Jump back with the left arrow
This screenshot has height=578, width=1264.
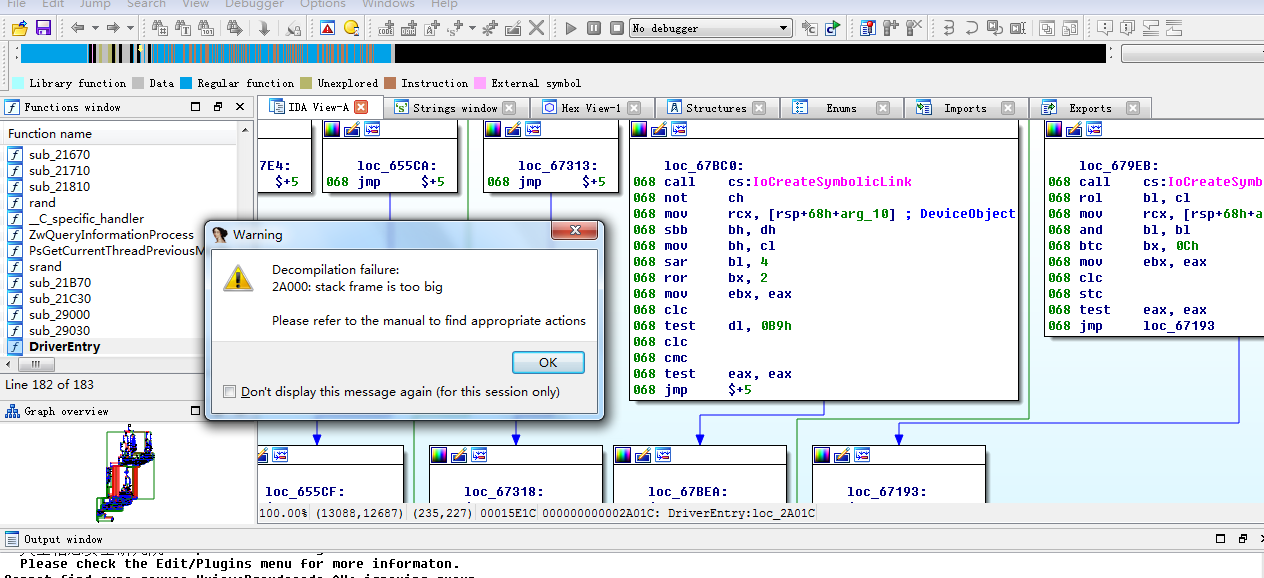(76, 28)
